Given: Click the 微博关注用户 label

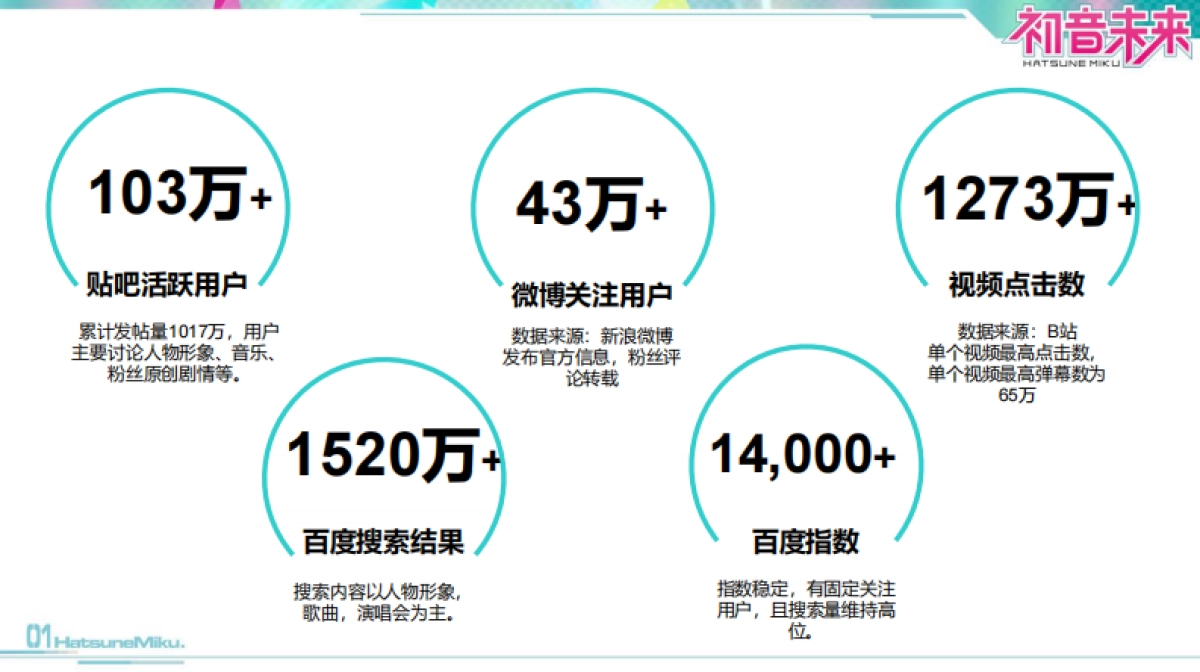Looking at the screenshot, I should coord(589,294).
